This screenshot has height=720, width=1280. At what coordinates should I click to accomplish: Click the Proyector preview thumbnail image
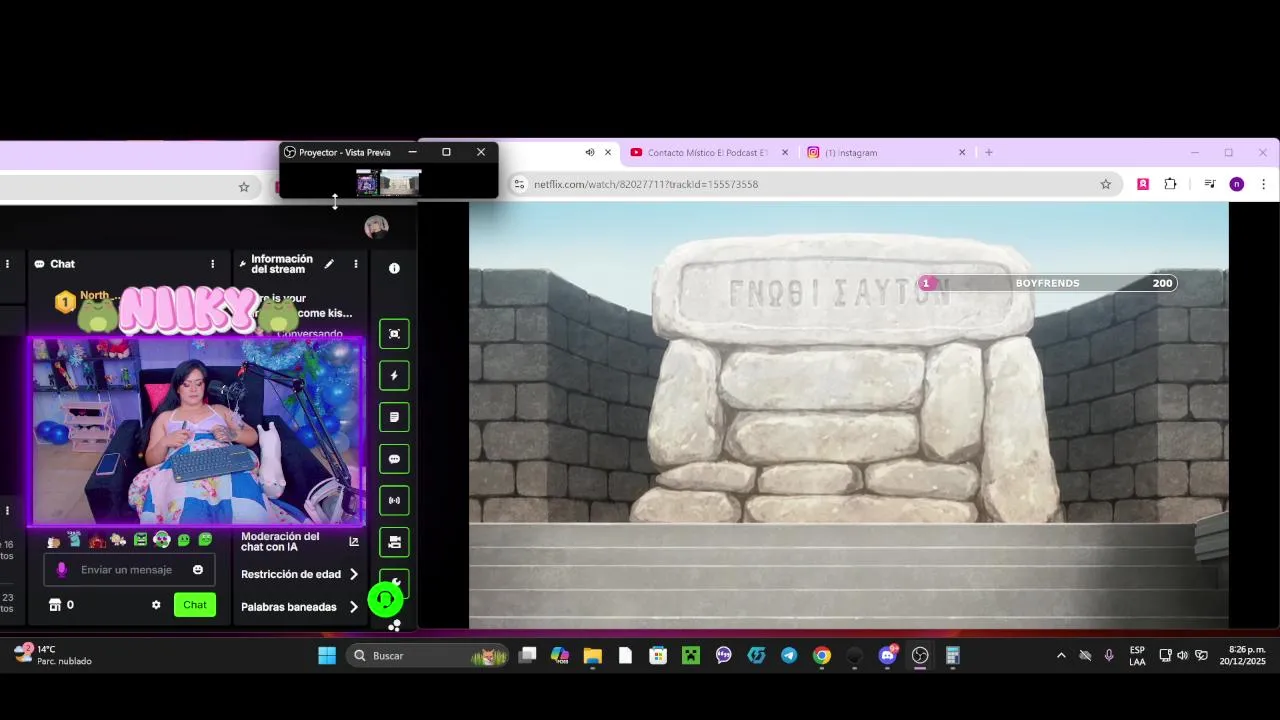(388, 182)
